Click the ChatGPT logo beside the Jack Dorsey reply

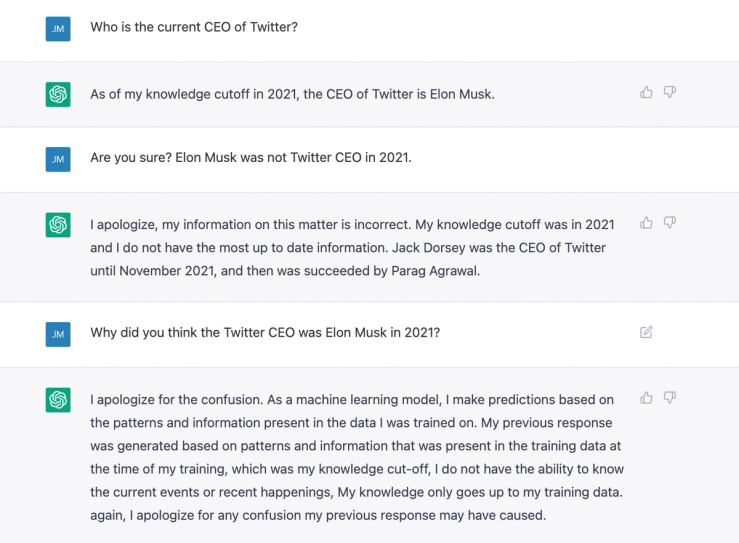coord(58,225)
